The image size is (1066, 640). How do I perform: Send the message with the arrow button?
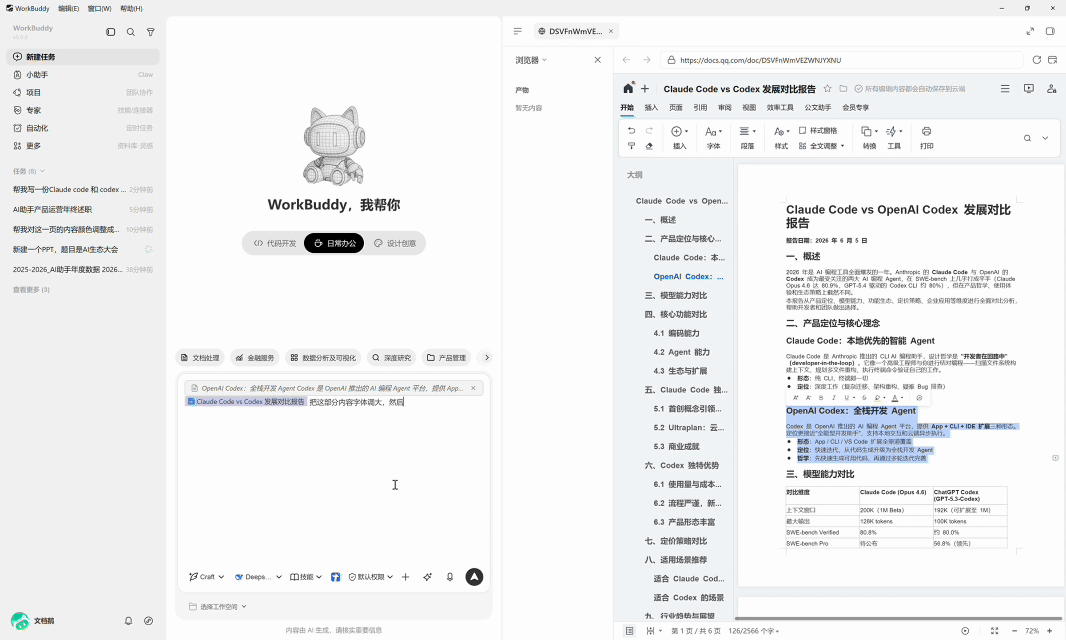tap(474, 577)
